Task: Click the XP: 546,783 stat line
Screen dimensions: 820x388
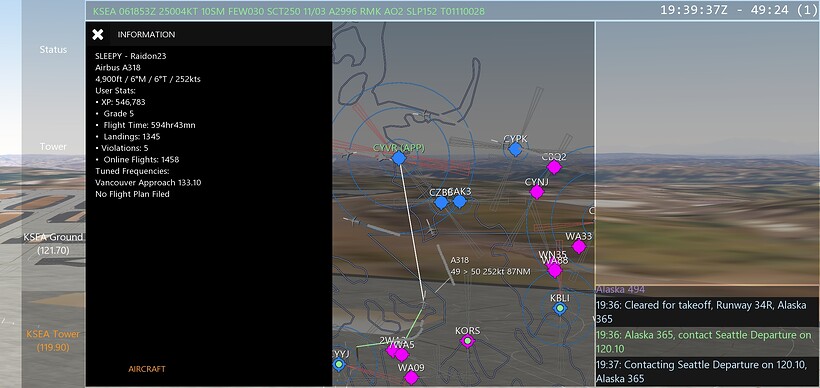Action: click(120, 102)
